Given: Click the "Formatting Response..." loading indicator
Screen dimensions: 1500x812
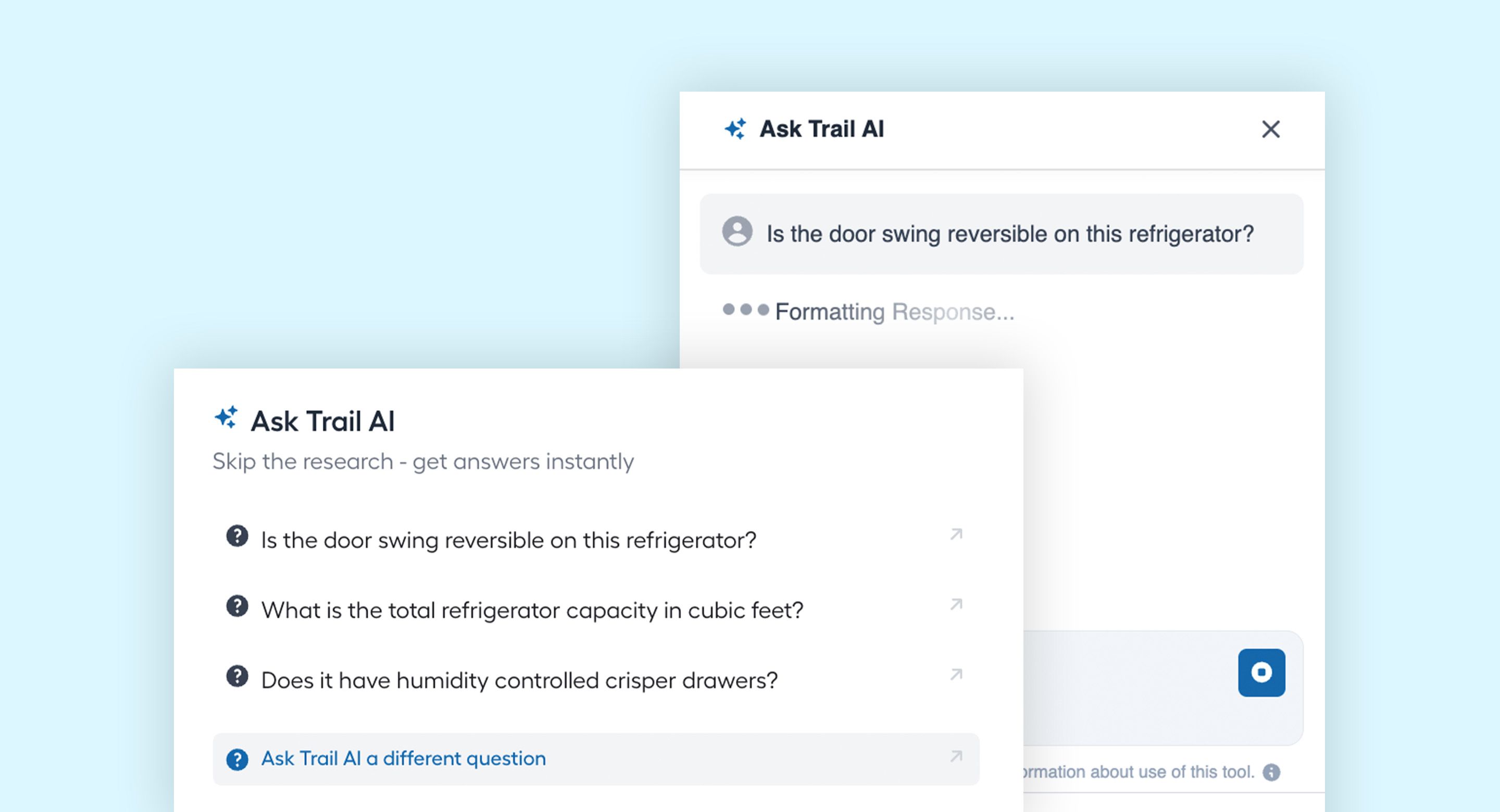Looking at the screenshot, I should coord(894,312).
